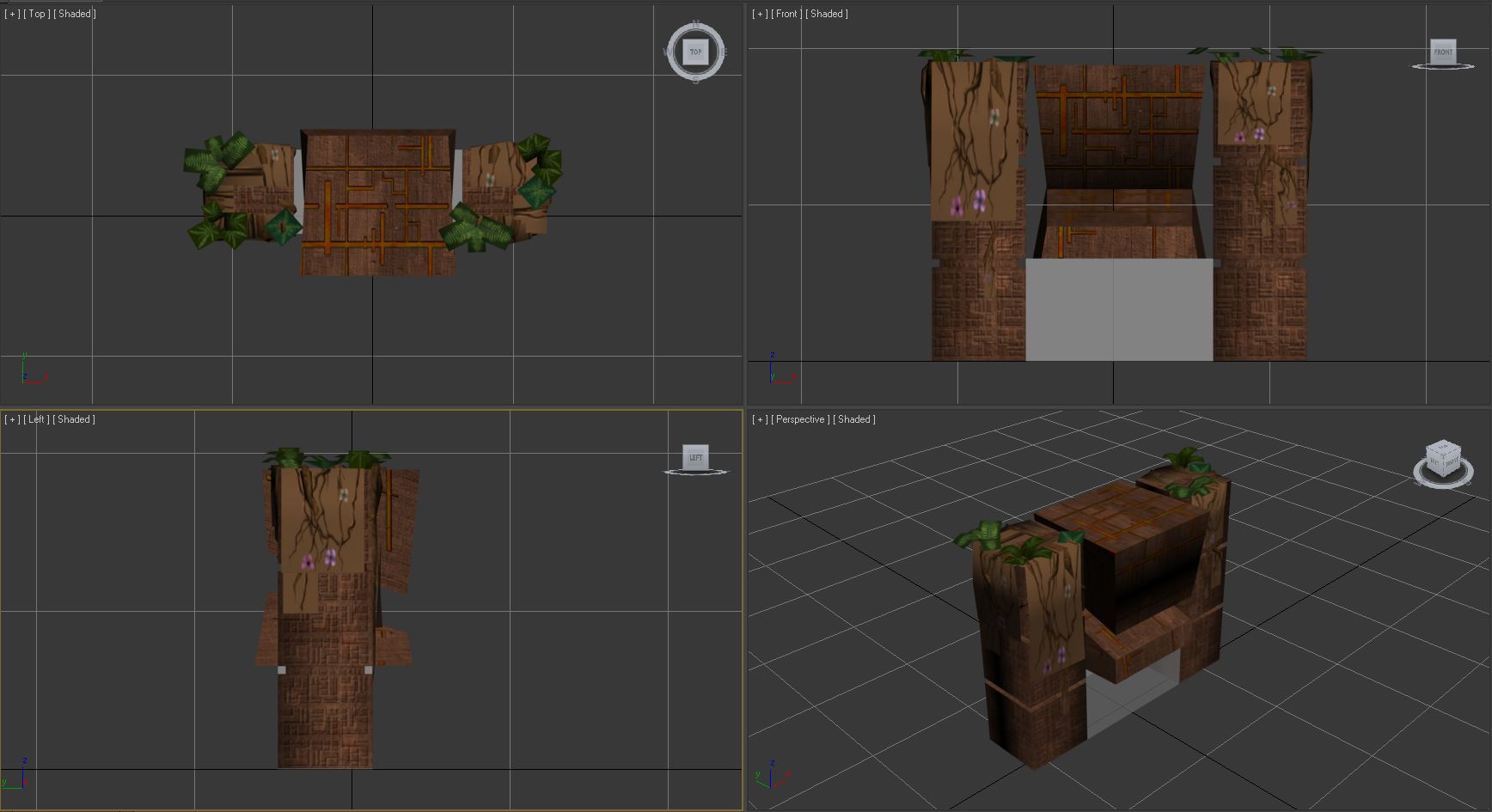Open Top viewport's [Shaded] shading menu

[x=75, y=14]
